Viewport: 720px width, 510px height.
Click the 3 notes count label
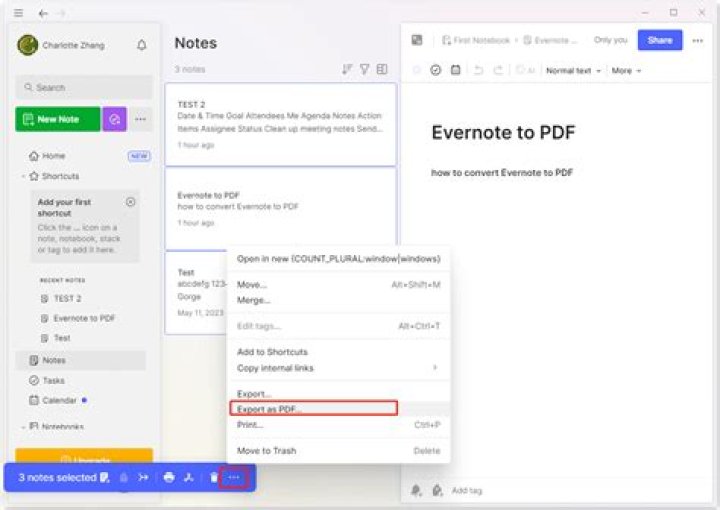[190, 69]
